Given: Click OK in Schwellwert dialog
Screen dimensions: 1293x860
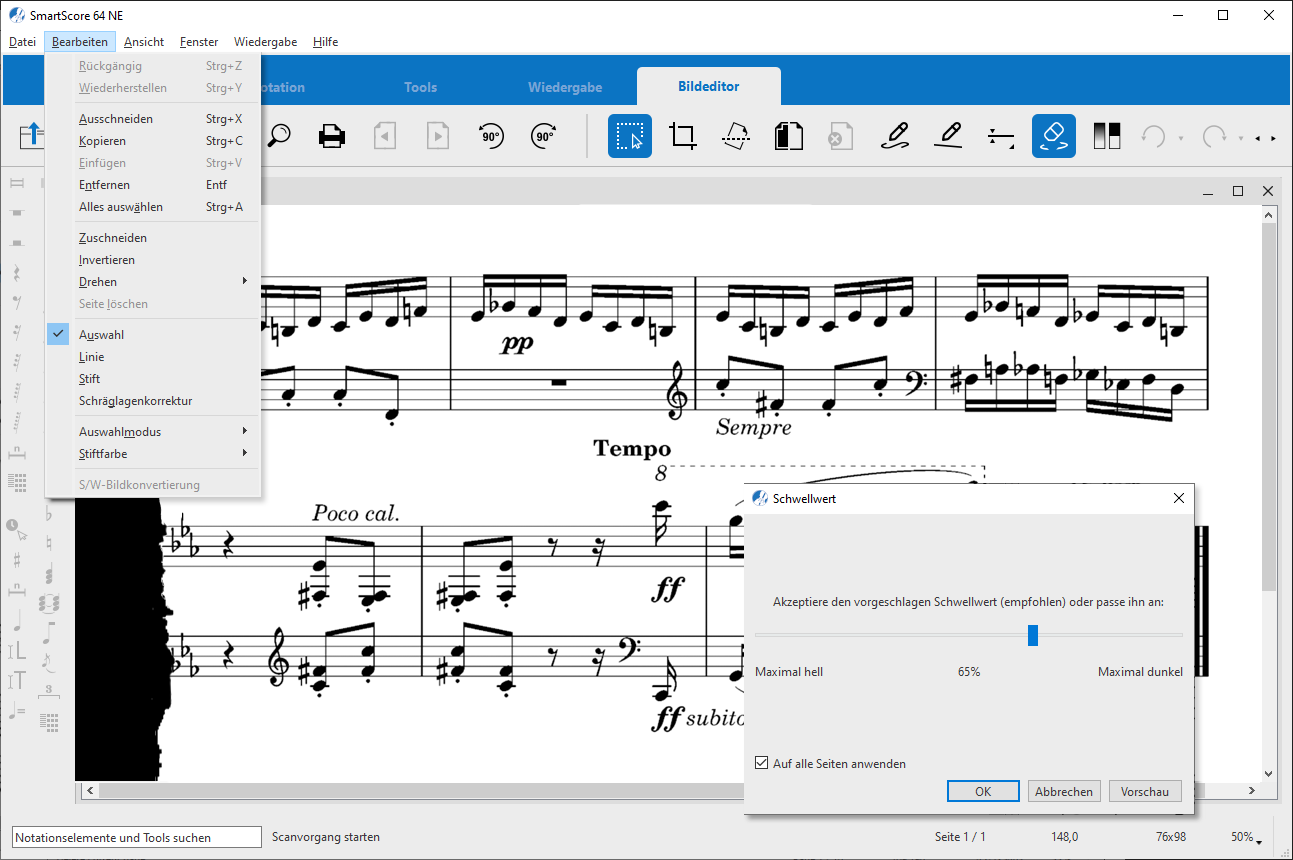Looking at the screenshot, I should (983, 791).
